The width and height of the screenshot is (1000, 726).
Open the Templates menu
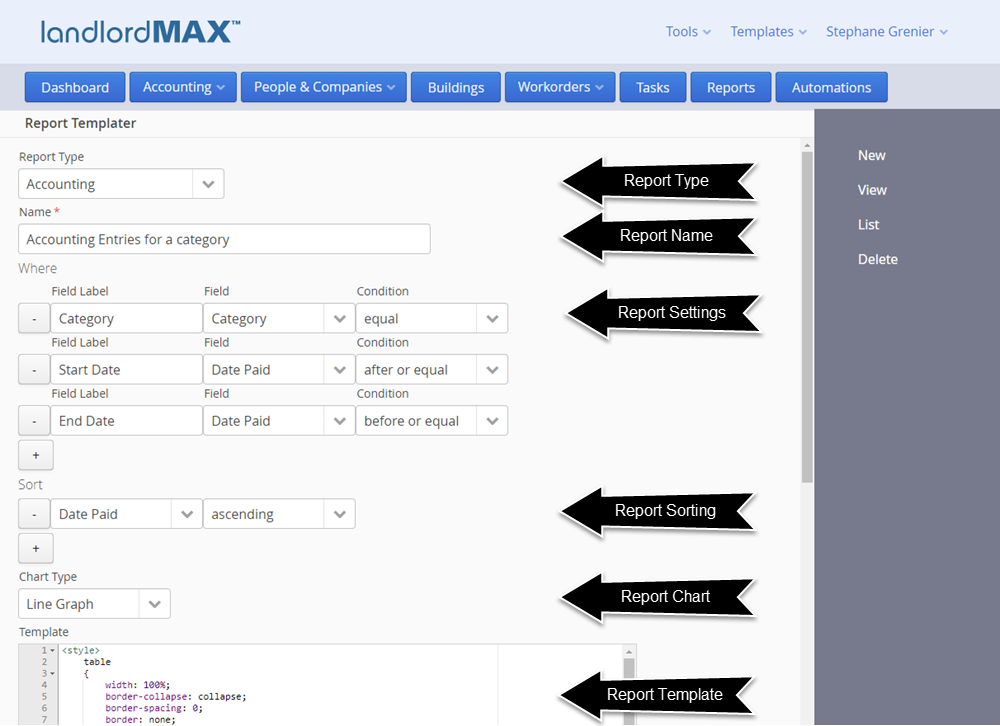(x=768, y=32)
